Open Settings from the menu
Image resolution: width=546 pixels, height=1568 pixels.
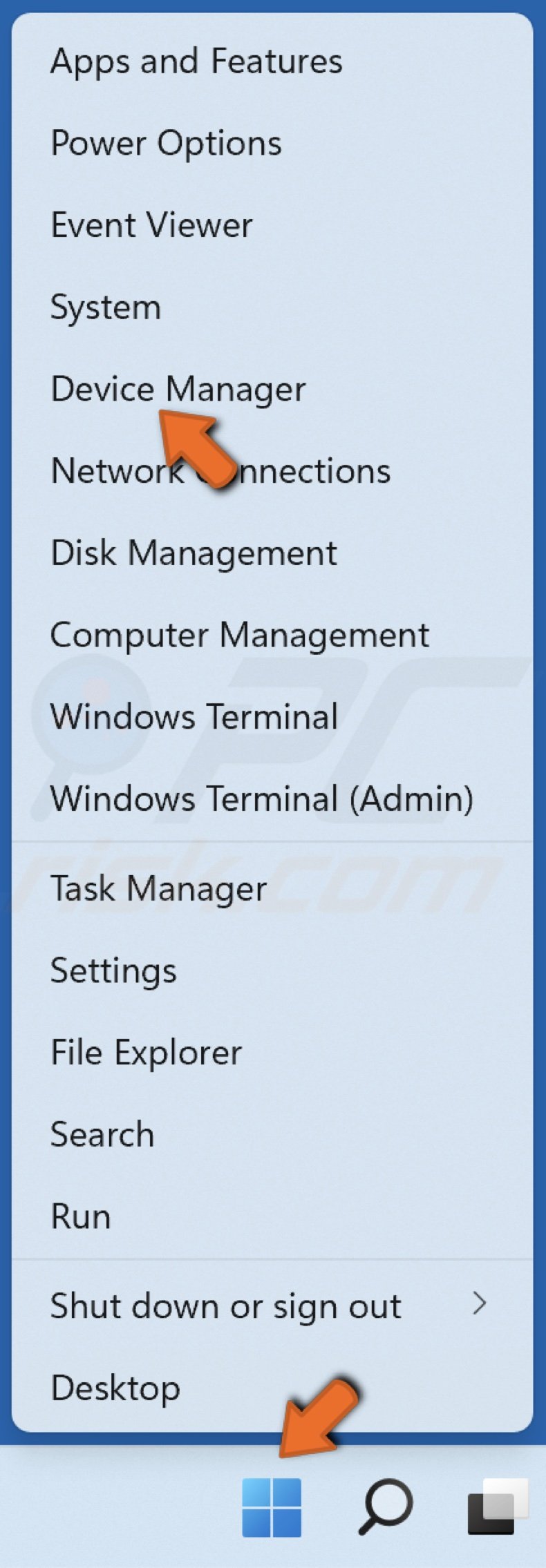113,970
